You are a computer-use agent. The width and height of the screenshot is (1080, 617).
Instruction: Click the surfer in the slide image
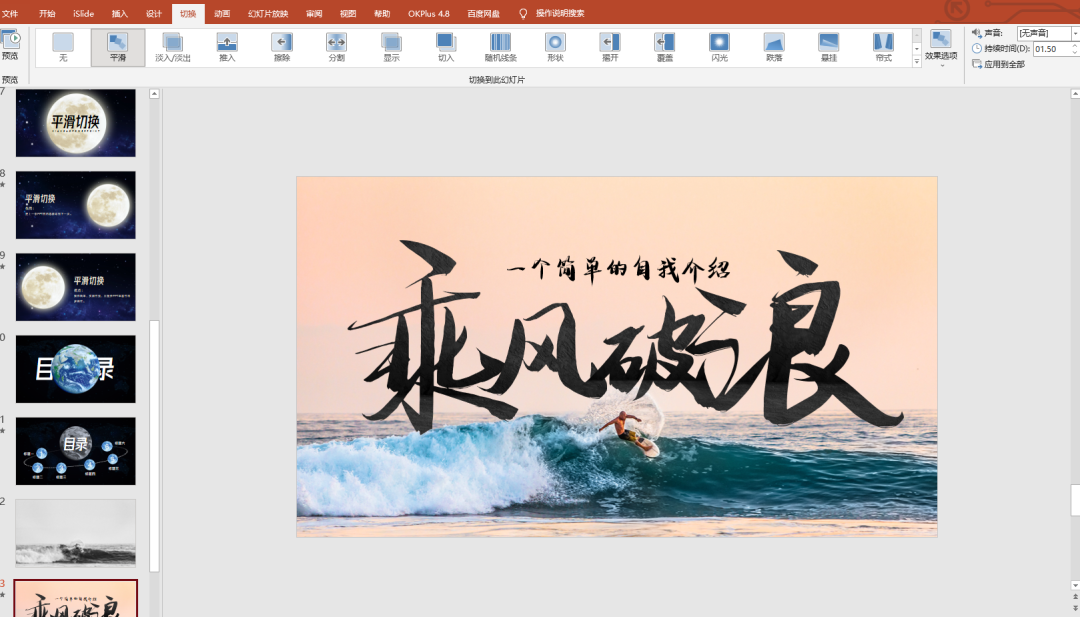coord(628,432)
